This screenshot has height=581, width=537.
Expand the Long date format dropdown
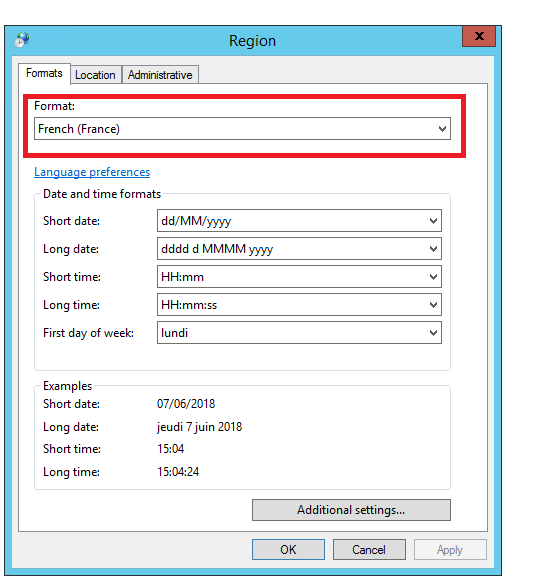(x=299, y=249)
